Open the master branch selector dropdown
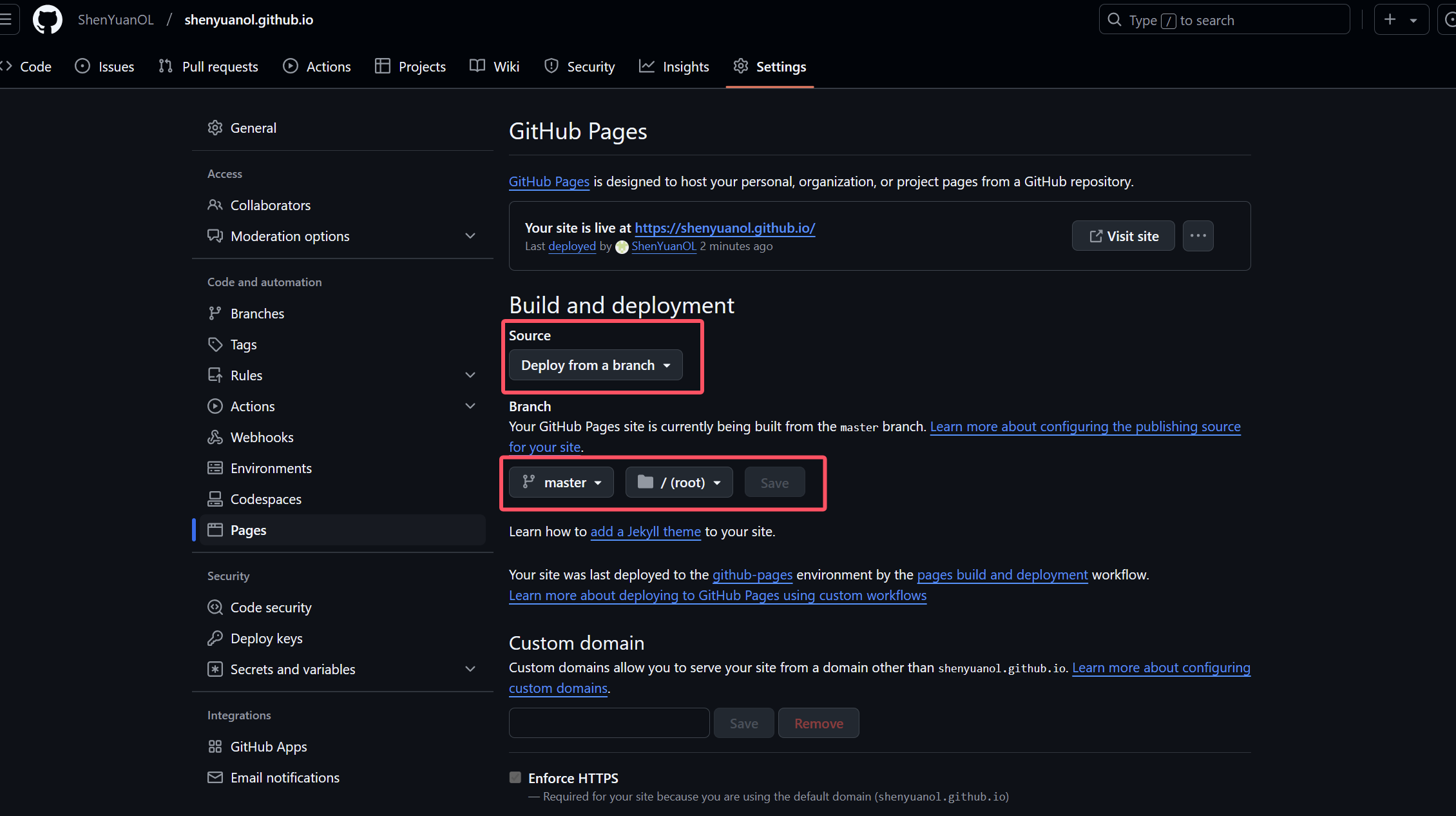The height and width of the screenshot is (816, 1456). coord(561,483)
